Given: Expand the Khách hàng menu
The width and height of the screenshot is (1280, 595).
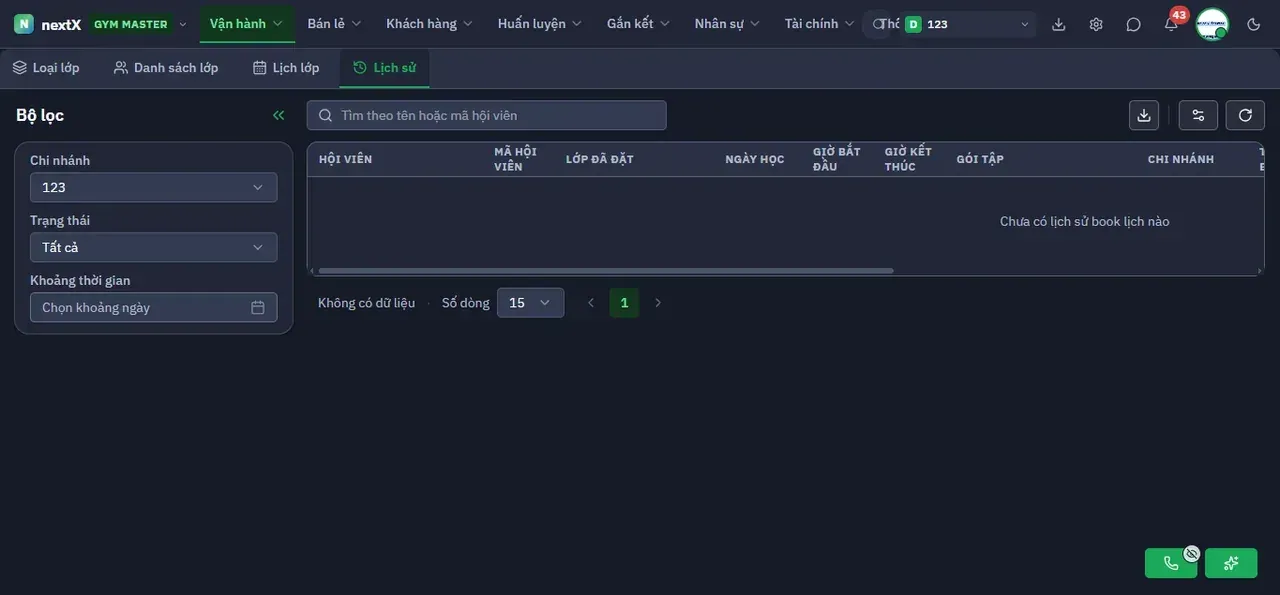Looking at the screenshot, I should tap(430, 24).
